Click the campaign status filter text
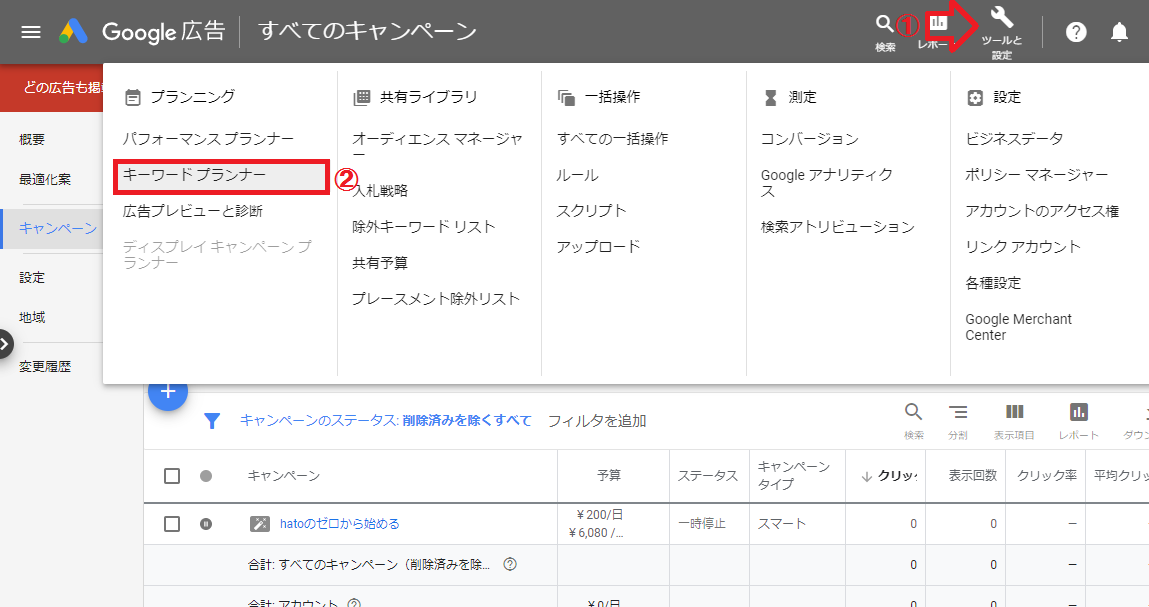 coord(385,421)
